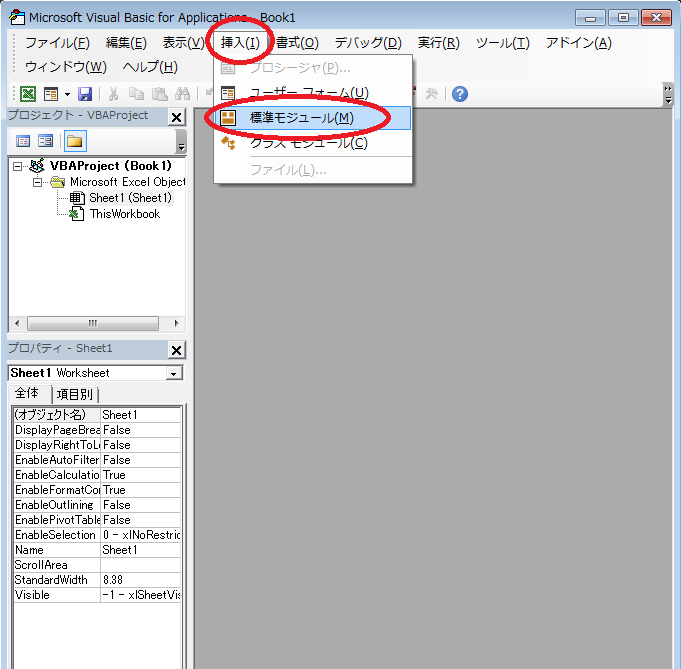Open the 実行(R) menu
The image size is (681, 669).
439,43
